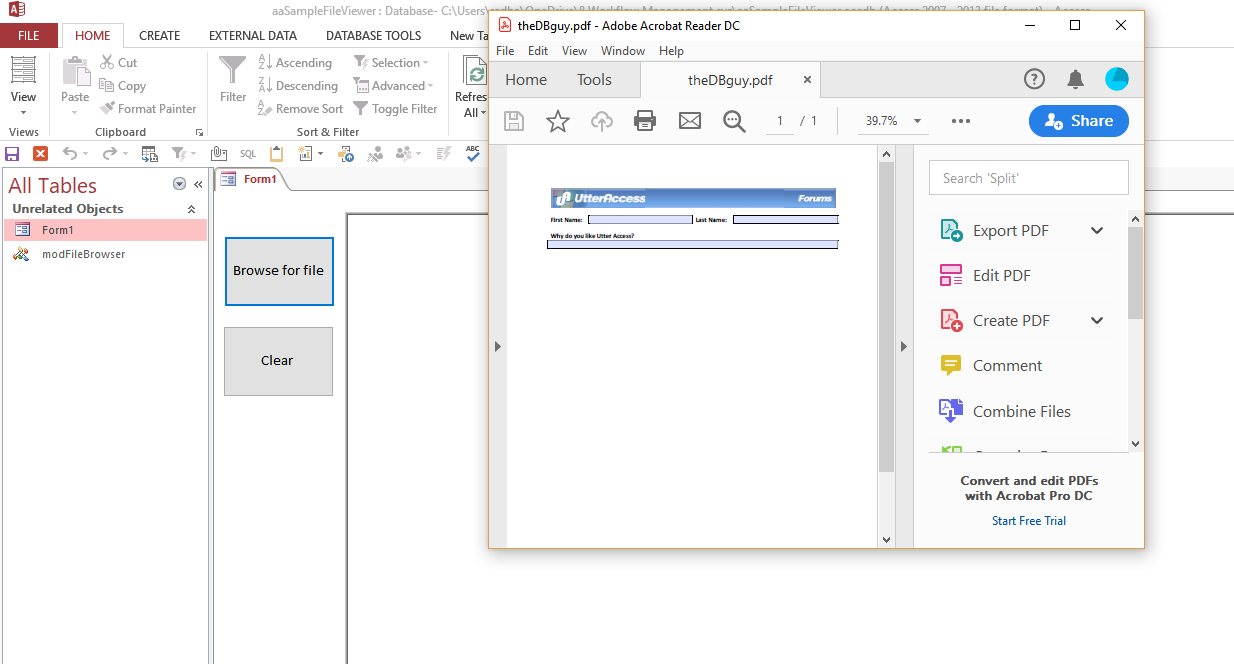Switch to the CREATE ribbon tab

point(160,35)
